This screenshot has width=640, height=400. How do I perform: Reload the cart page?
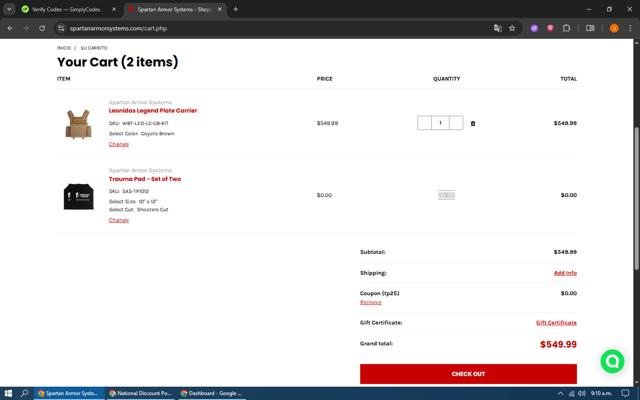pos(42,28)
